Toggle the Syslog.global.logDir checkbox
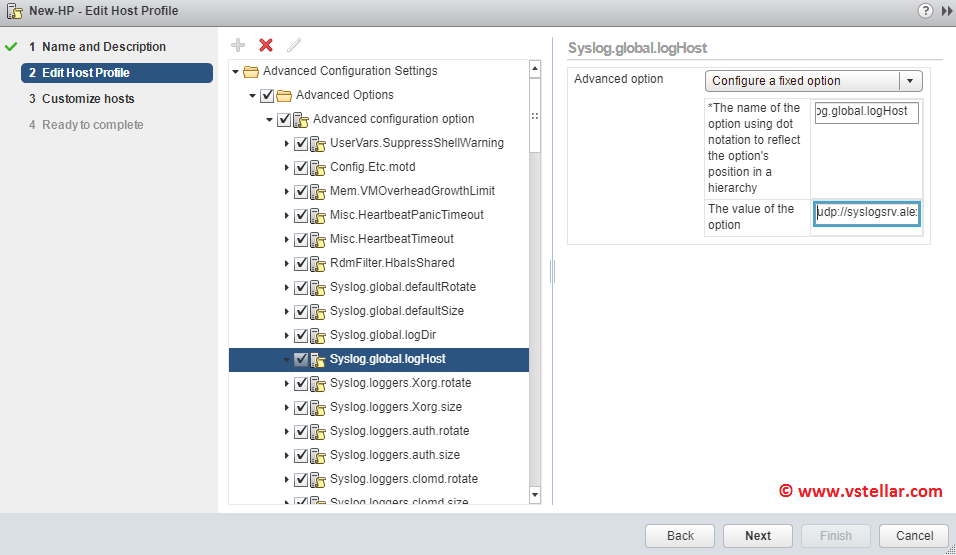Image resolution: width=956 pixels, height=555 pixels. (x=301, y=335)
